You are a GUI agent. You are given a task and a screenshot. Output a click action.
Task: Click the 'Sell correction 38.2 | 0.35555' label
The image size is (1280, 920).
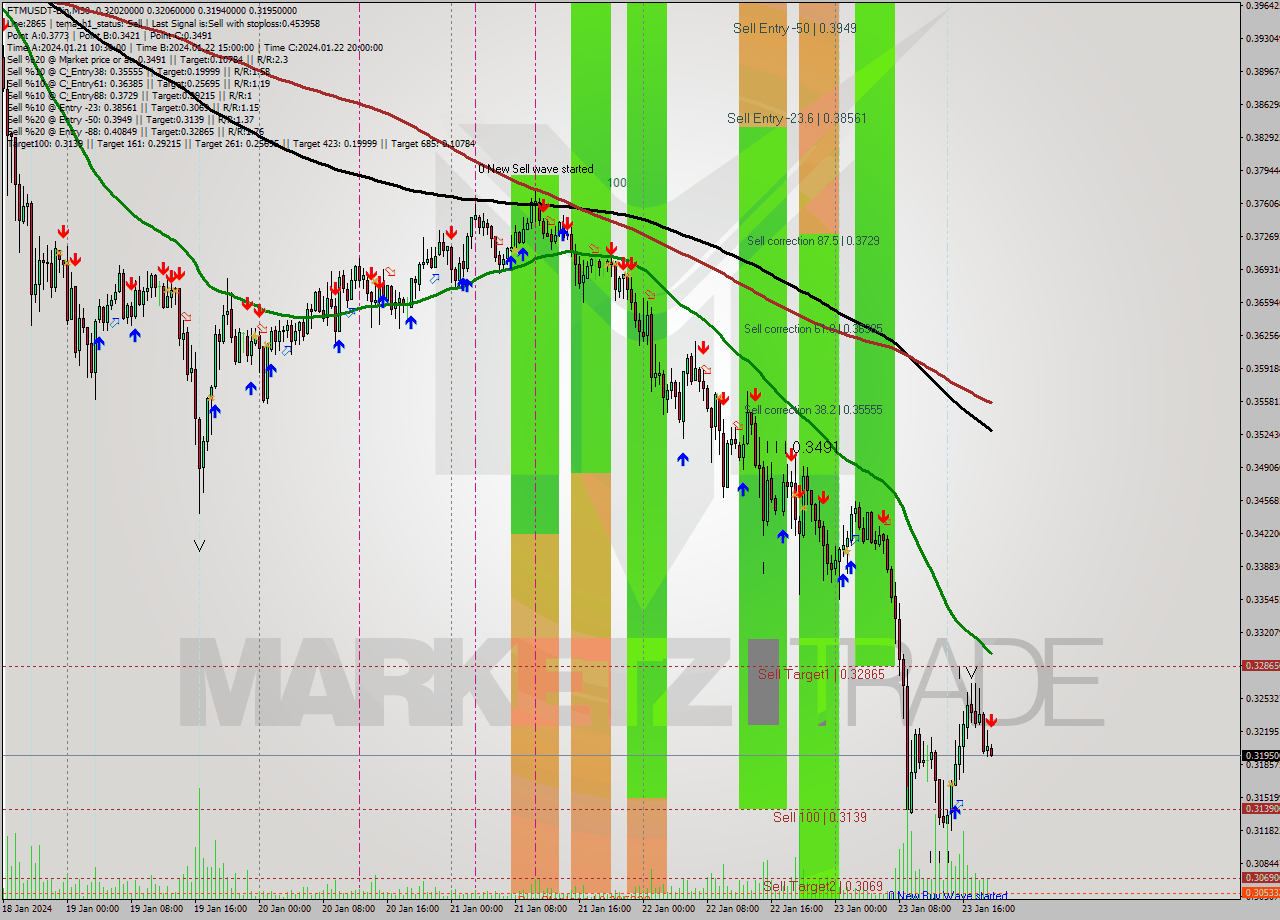(x=813, y=410)
